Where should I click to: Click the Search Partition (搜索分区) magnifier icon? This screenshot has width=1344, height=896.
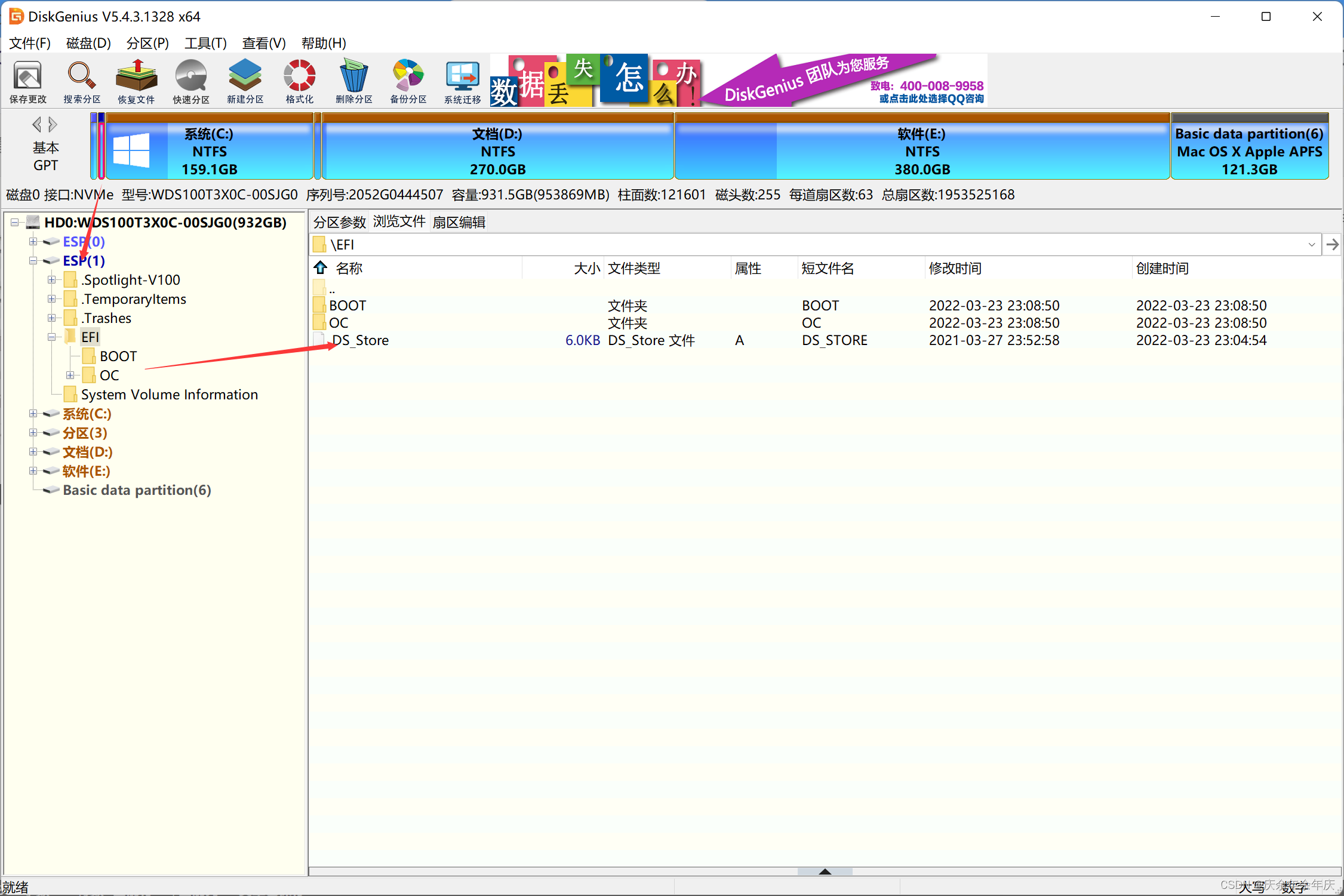click(x=81, y=82)
